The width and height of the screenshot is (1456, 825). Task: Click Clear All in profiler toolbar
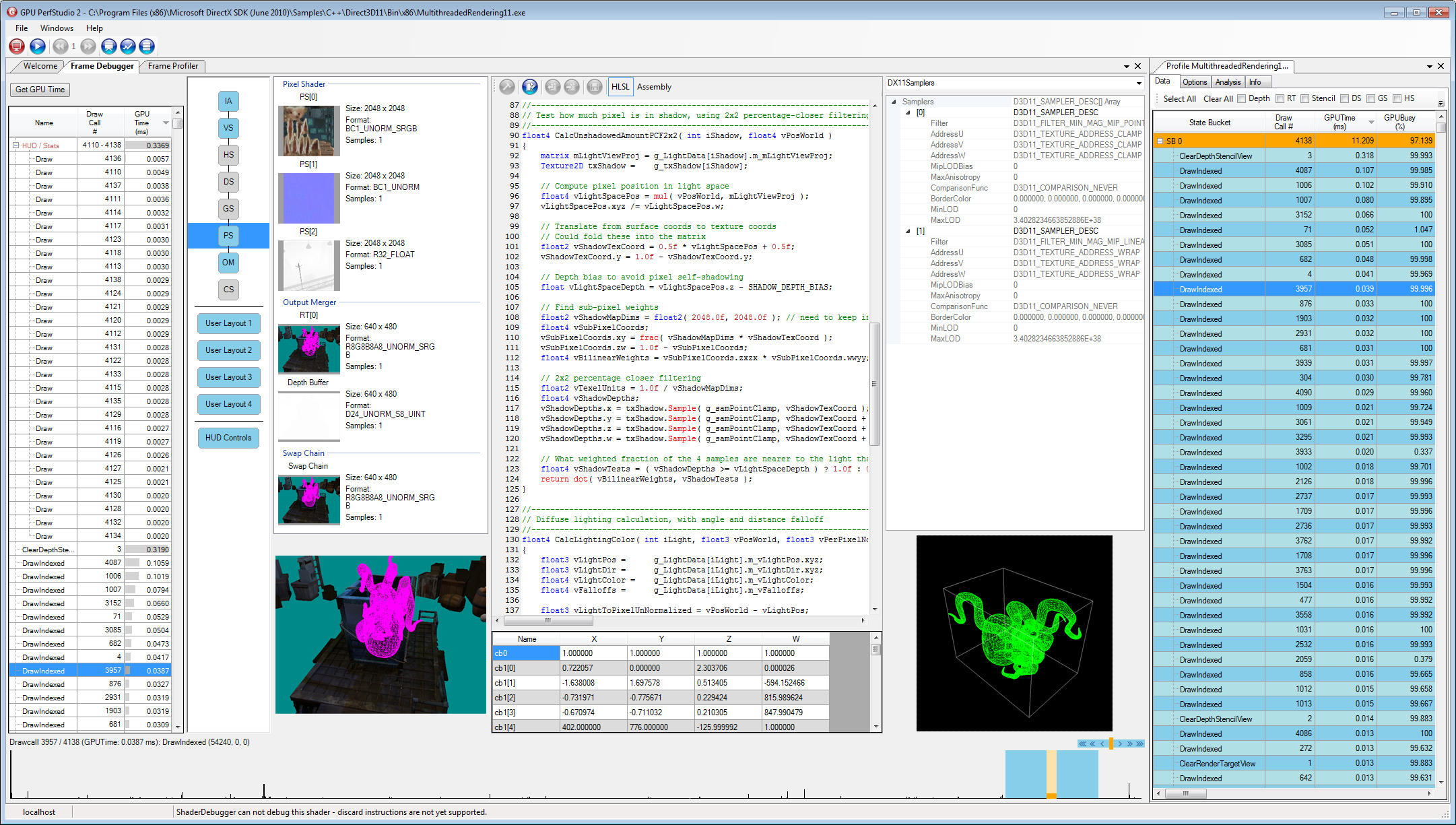tap(1218, 99)
